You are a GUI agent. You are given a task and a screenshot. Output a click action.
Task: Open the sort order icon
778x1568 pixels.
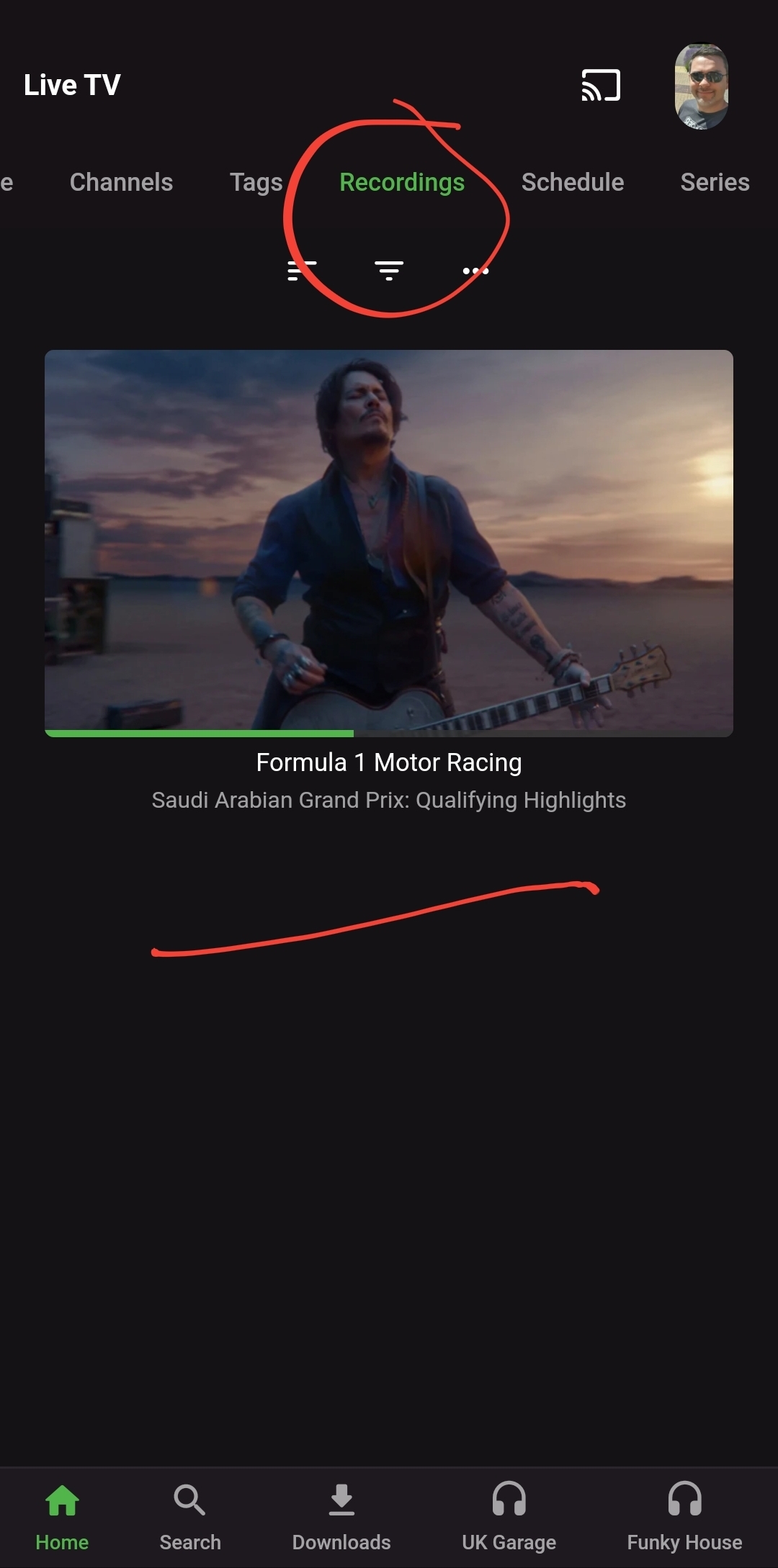click(x=302, y=271)
